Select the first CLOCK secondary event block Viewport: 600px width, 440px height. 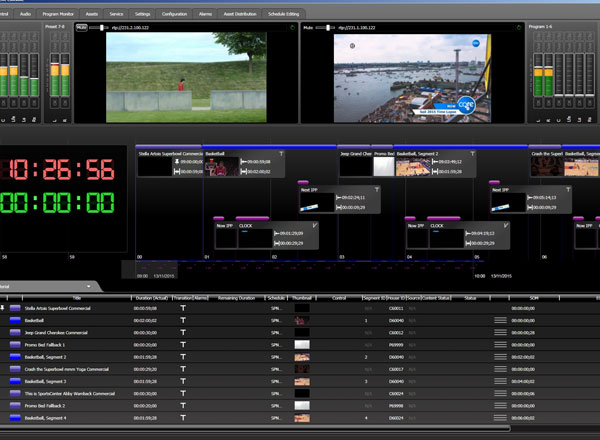pyautogui.click(x=278, y=235)
